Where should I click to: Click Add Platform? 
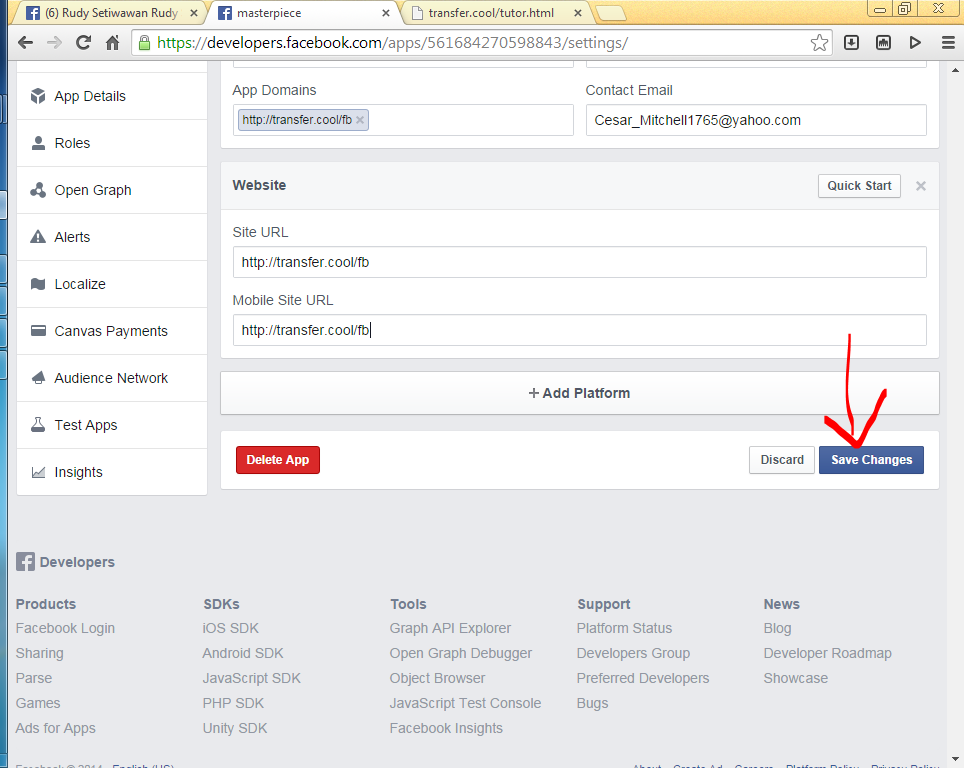(580, 393)
